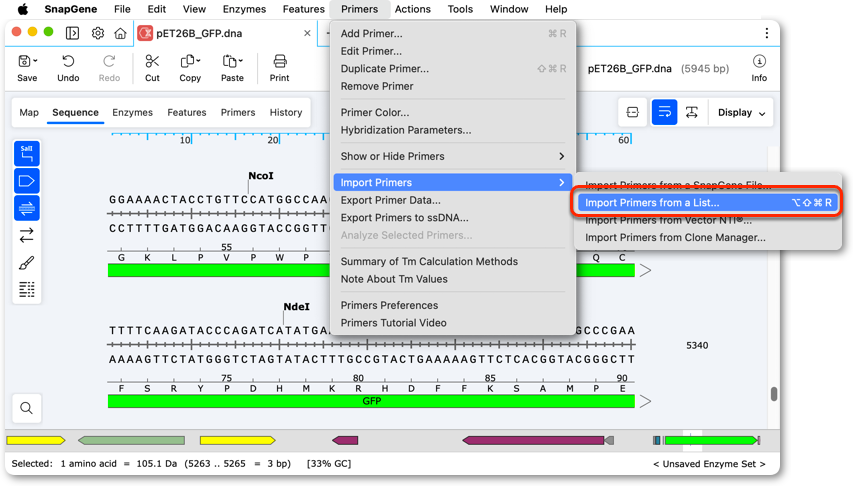Viewport: 853px width, 486px height.
Task: Click the GFP feature green bar
Action: click(x=371, y=401)
